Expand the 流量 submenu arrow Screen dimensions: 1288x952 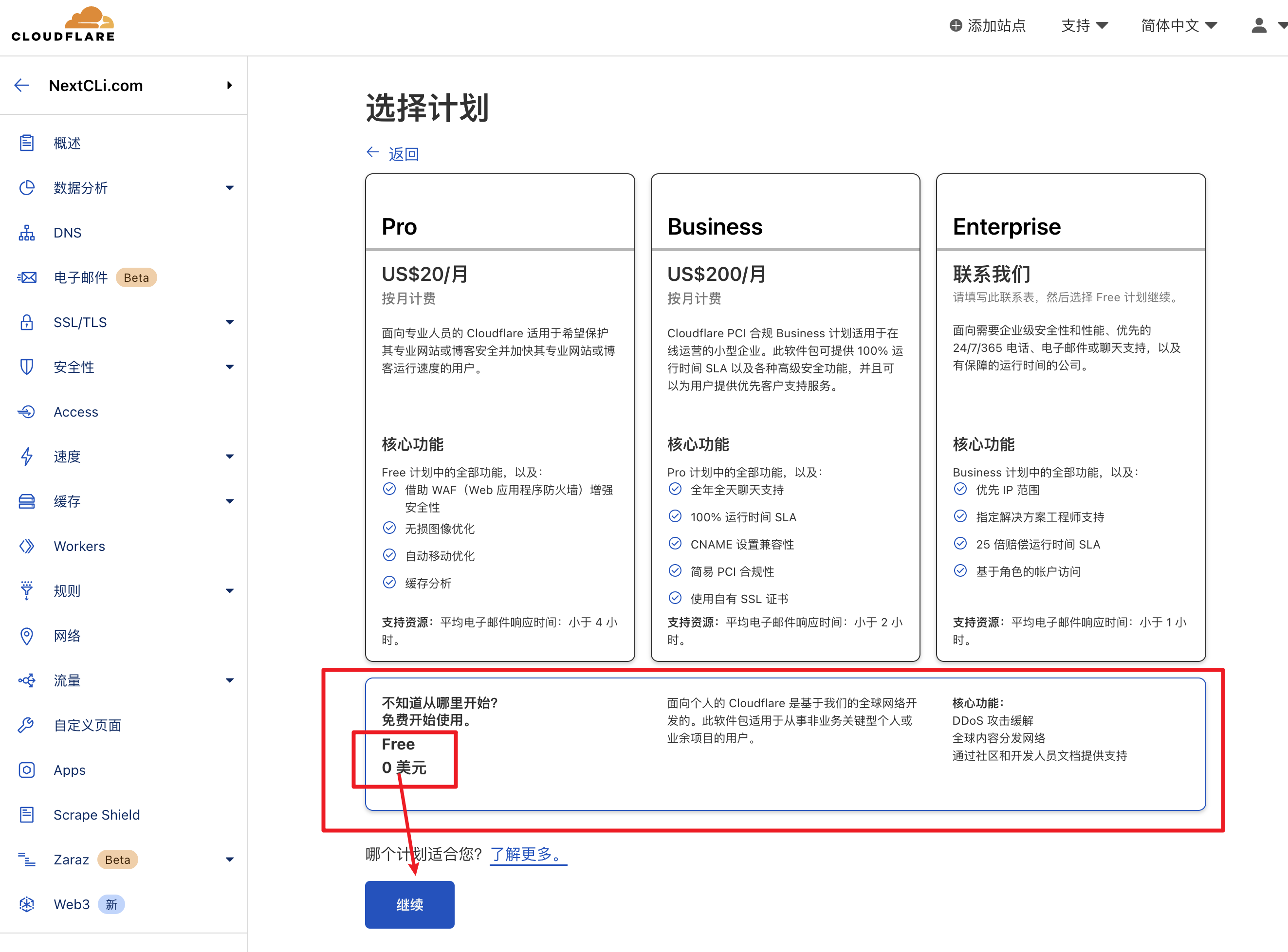point(229,680)
